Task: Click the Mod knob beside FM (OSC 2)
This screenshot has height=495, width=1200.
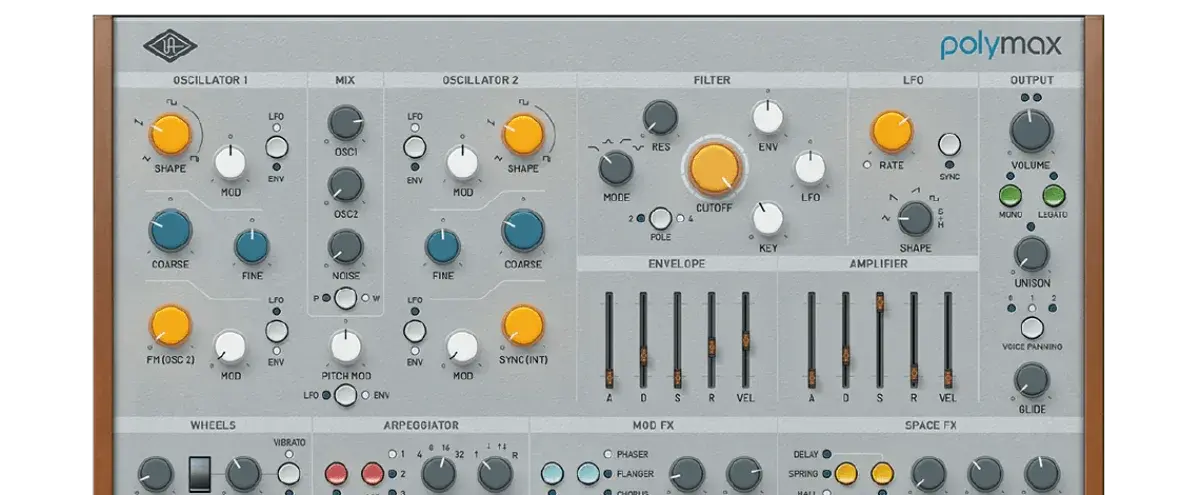Action: (x=229, y=346)
